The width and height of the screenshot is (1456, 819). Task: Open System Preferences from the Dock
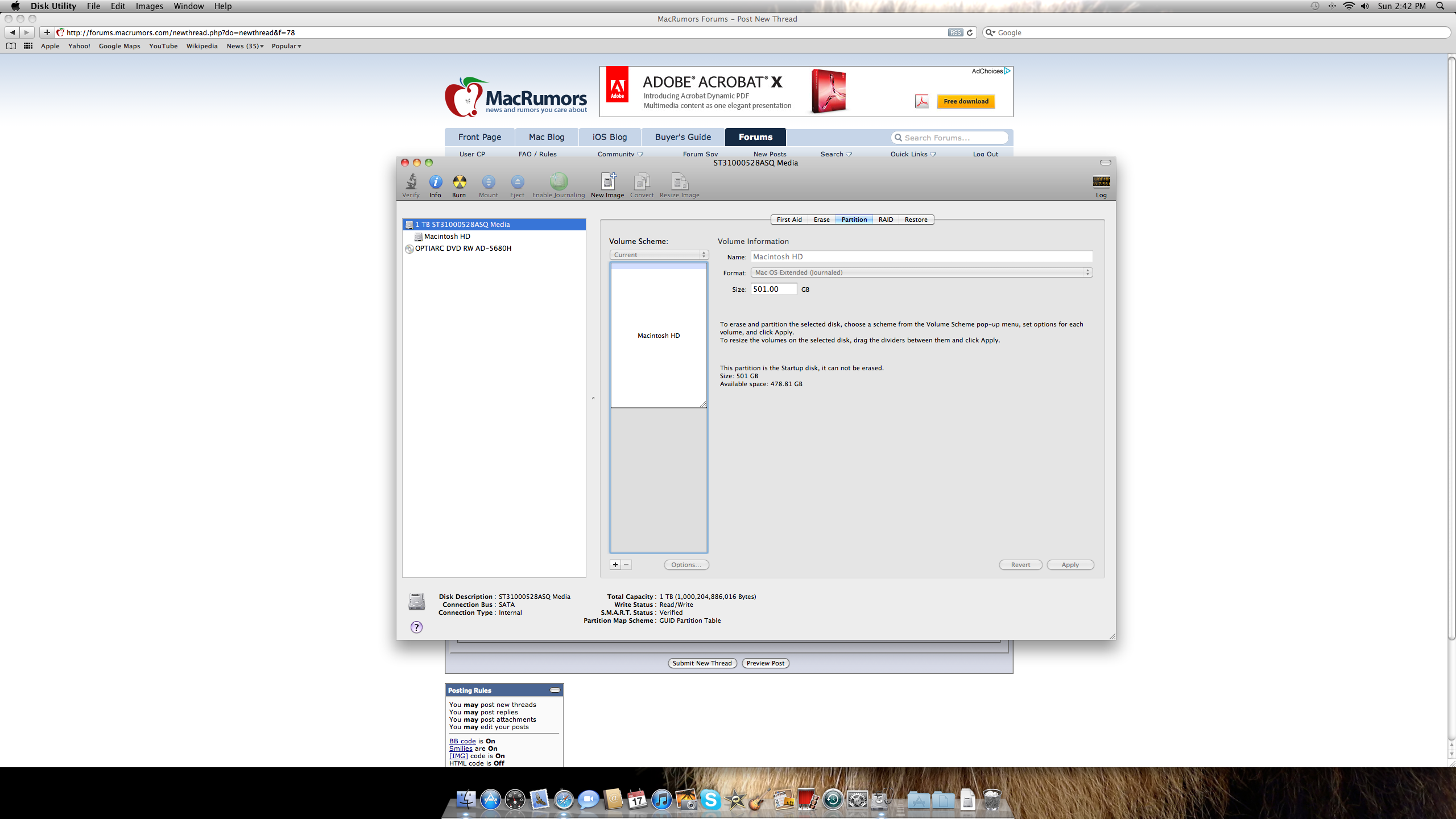tap(857, 800)
